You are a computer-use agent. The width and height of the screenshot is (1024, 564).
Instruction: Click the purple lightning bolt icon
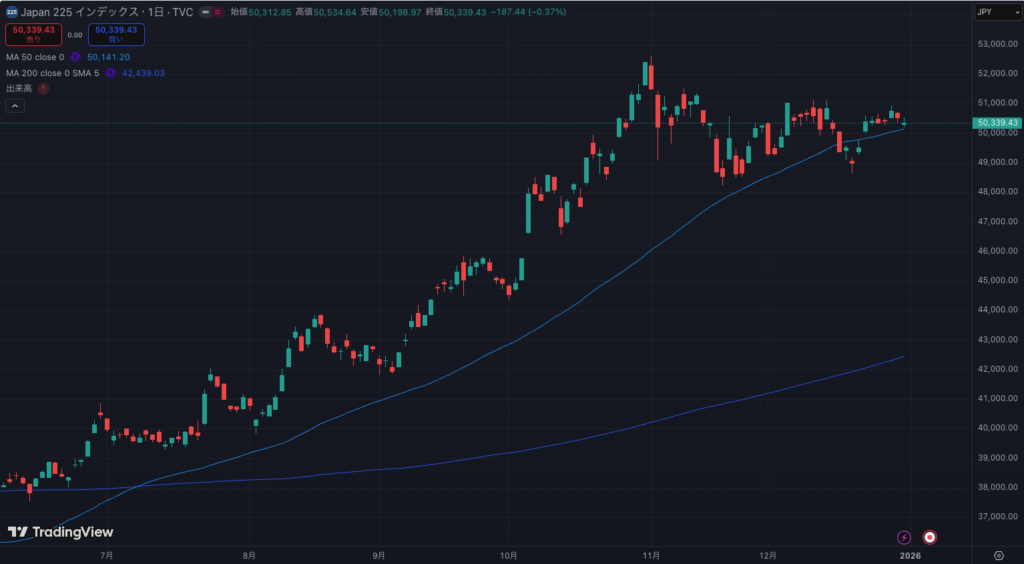(x=904, y=537)
